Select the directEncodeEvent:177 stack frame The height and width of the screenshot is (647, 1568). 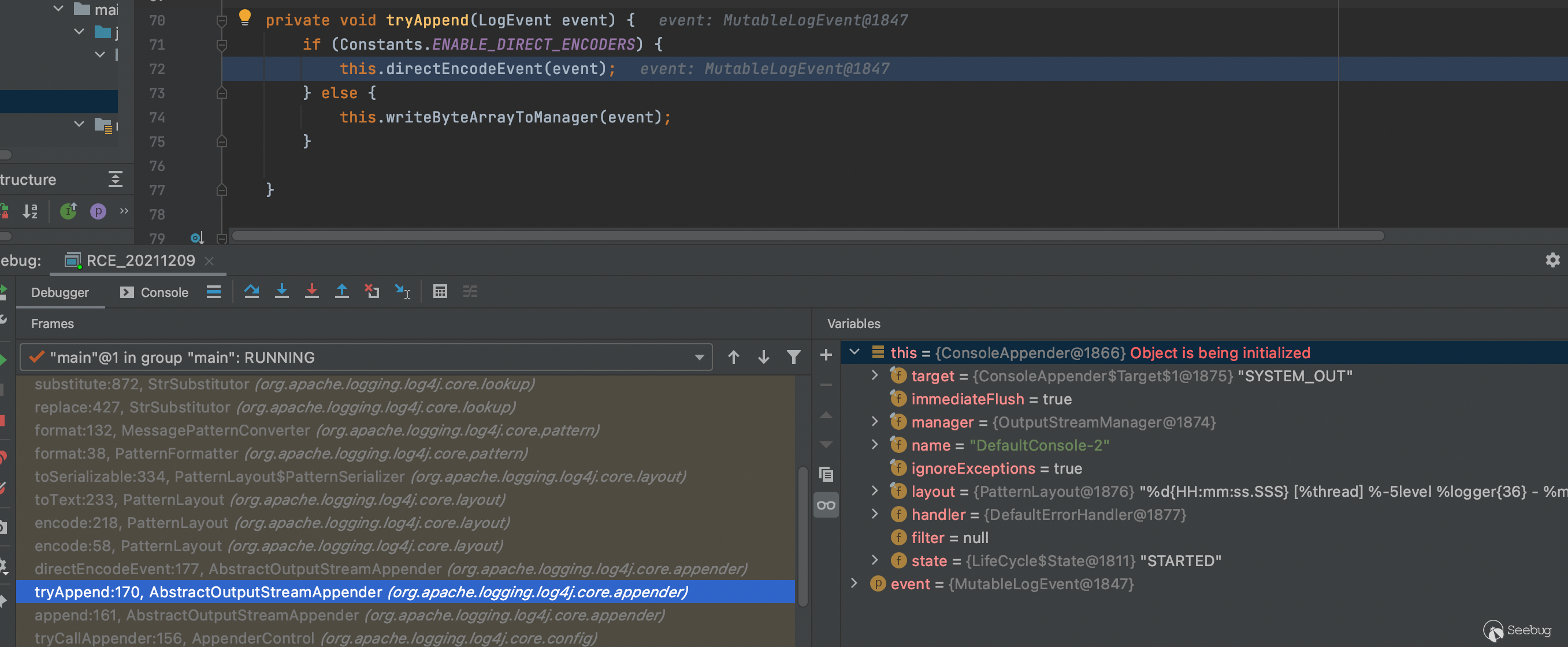(389, 568)
